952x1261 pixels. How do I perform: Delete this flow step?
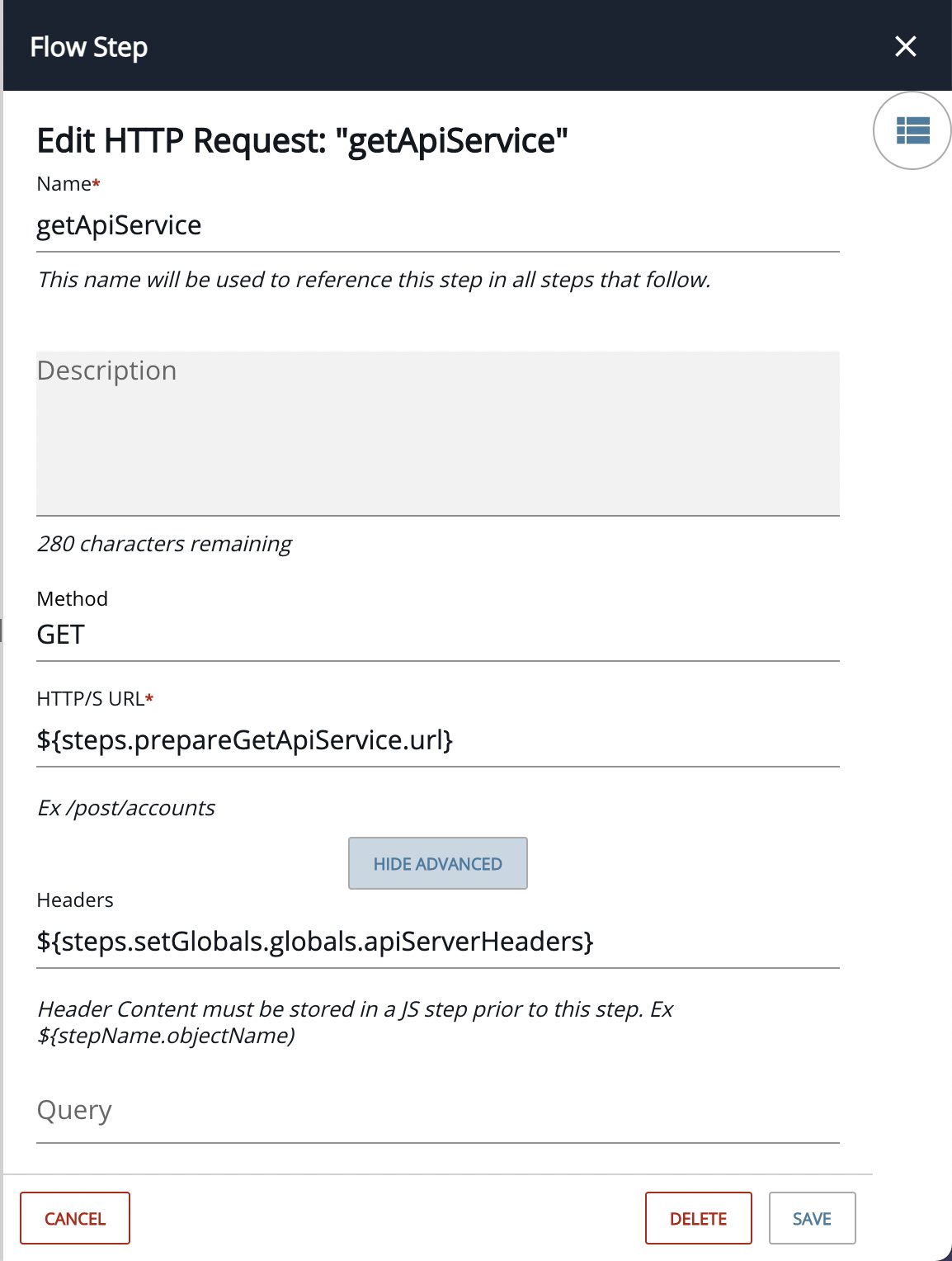(x=699, y=1218)
